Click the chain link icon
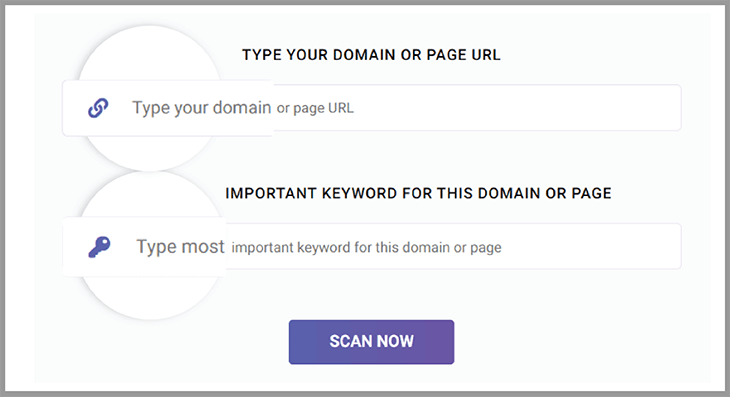This screenshot has height=397, width=730. point(98,108)
